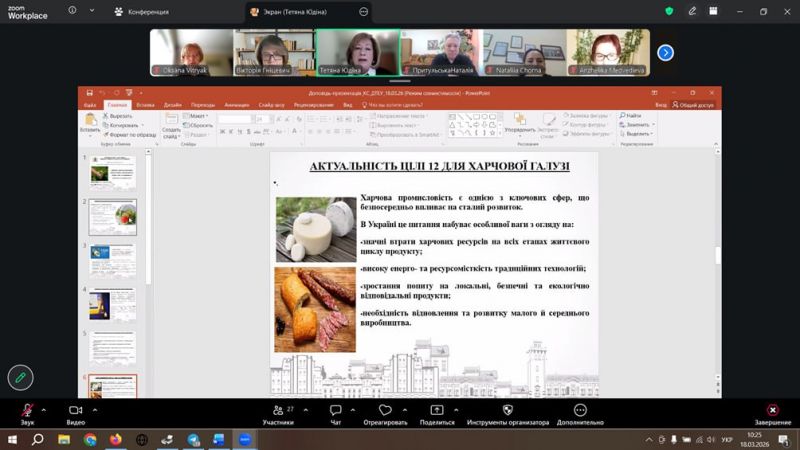
Task: Click the meeting info icon beside Zoom logo
Action: (x=71, y=11)
